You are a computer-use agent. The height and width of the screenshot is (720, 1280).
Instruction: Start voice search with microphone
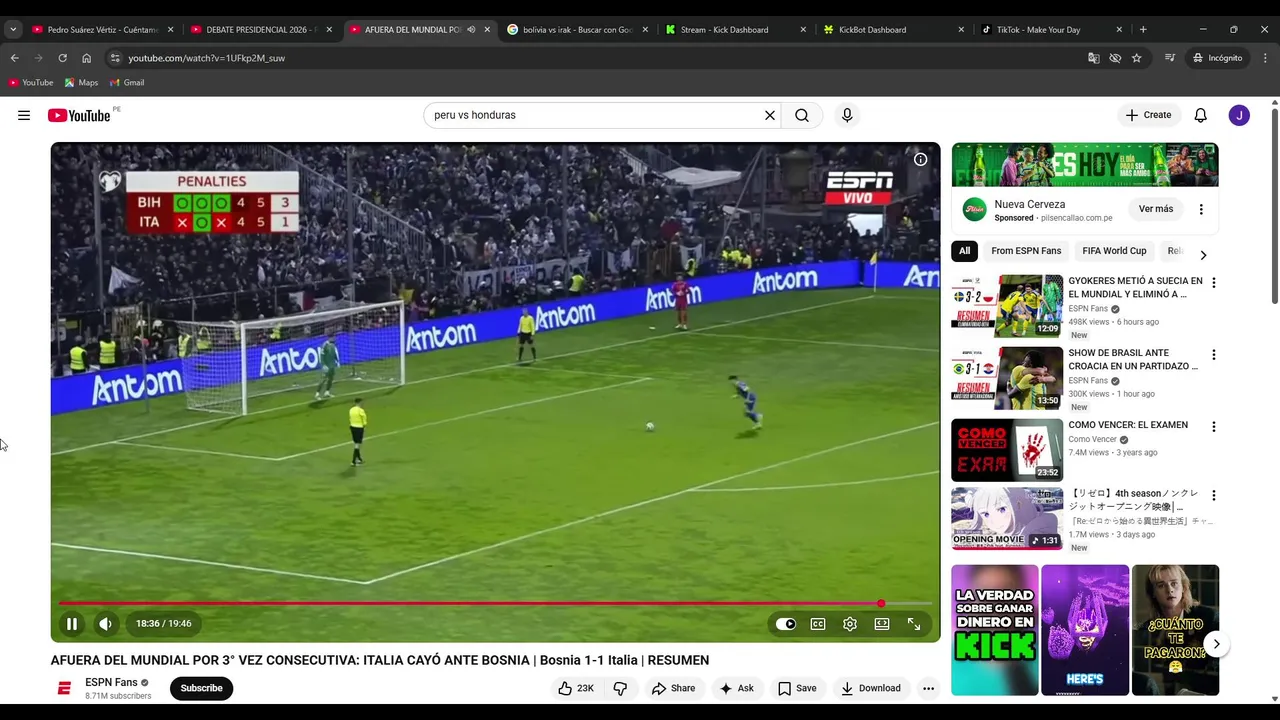point(847,115)
